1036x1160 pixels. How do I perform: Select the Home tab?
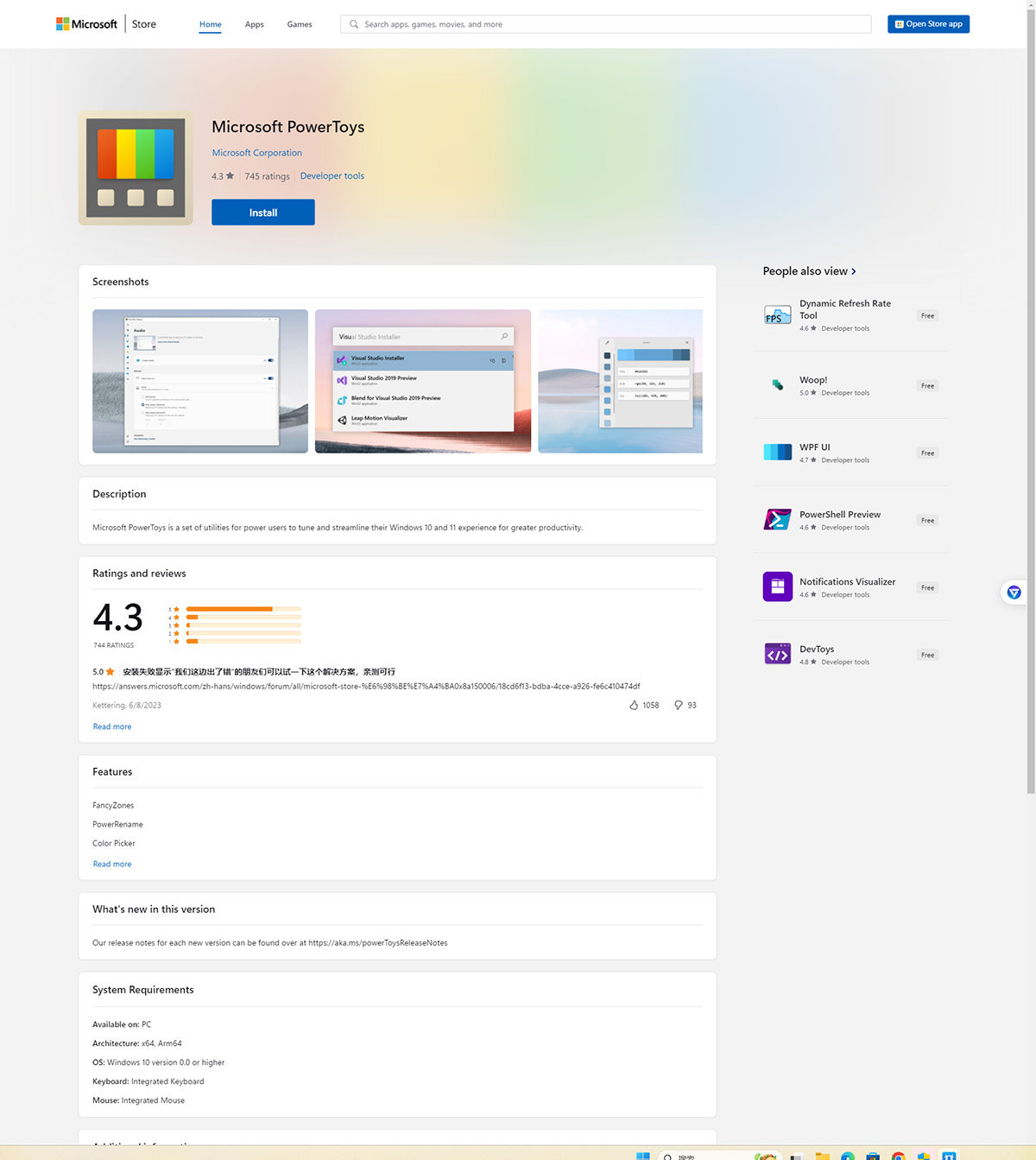211,24
